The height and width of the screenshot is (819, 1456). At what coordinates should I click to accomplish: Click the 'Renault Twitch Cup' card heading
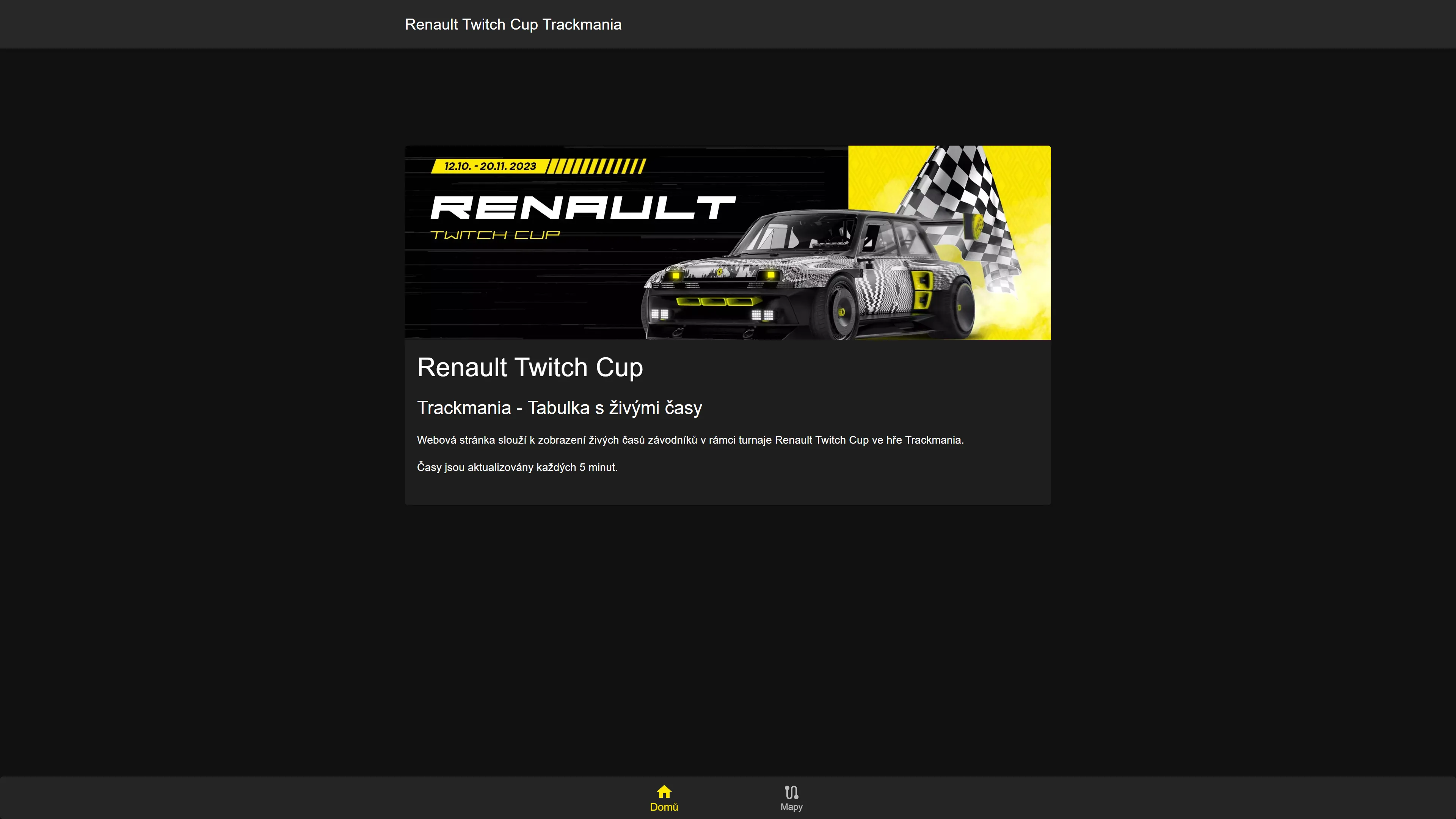pyautogui.click(x=530, y=367)
